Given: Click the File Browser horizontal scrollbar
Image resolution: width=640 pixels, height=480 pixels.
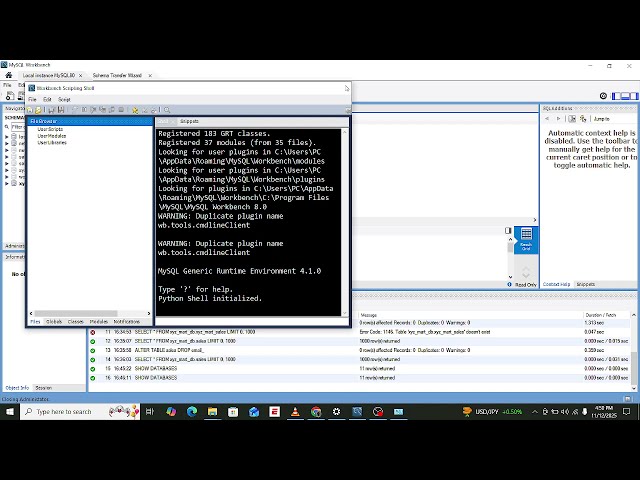Looking at the screenshot, I should pos(76,313).
